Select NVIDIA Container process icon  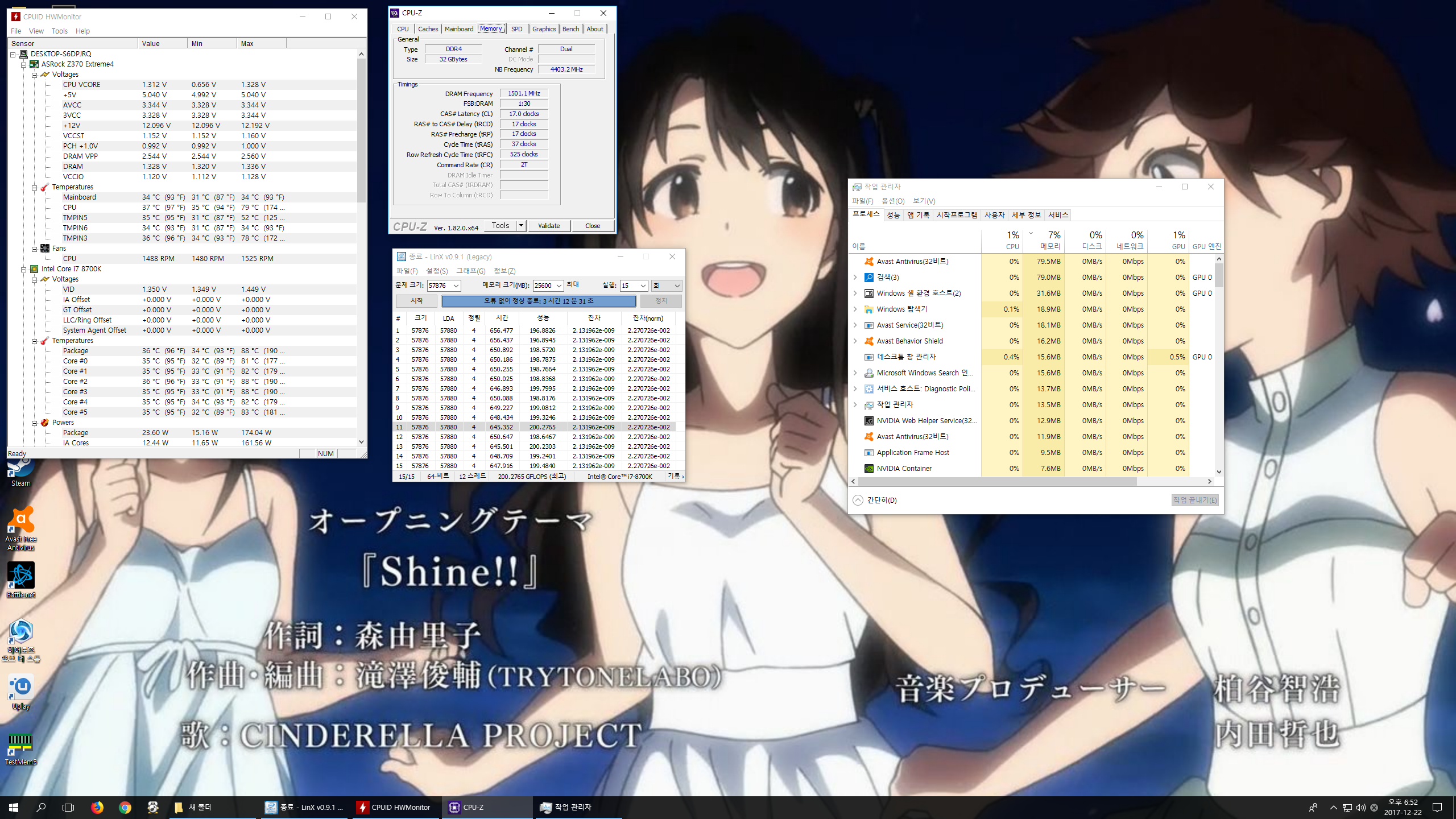tap(869, 469)
